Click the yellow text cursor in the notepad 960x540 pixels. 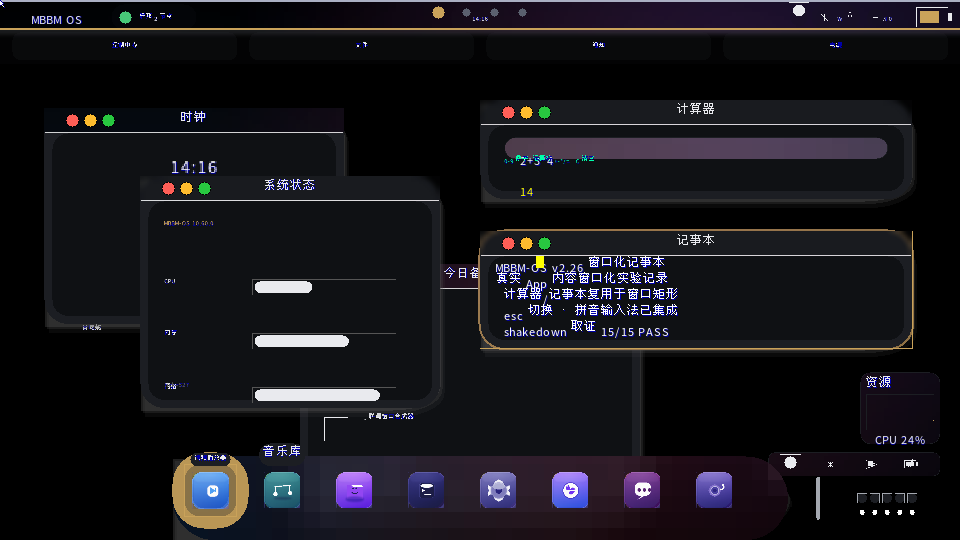tap(540, 262)
